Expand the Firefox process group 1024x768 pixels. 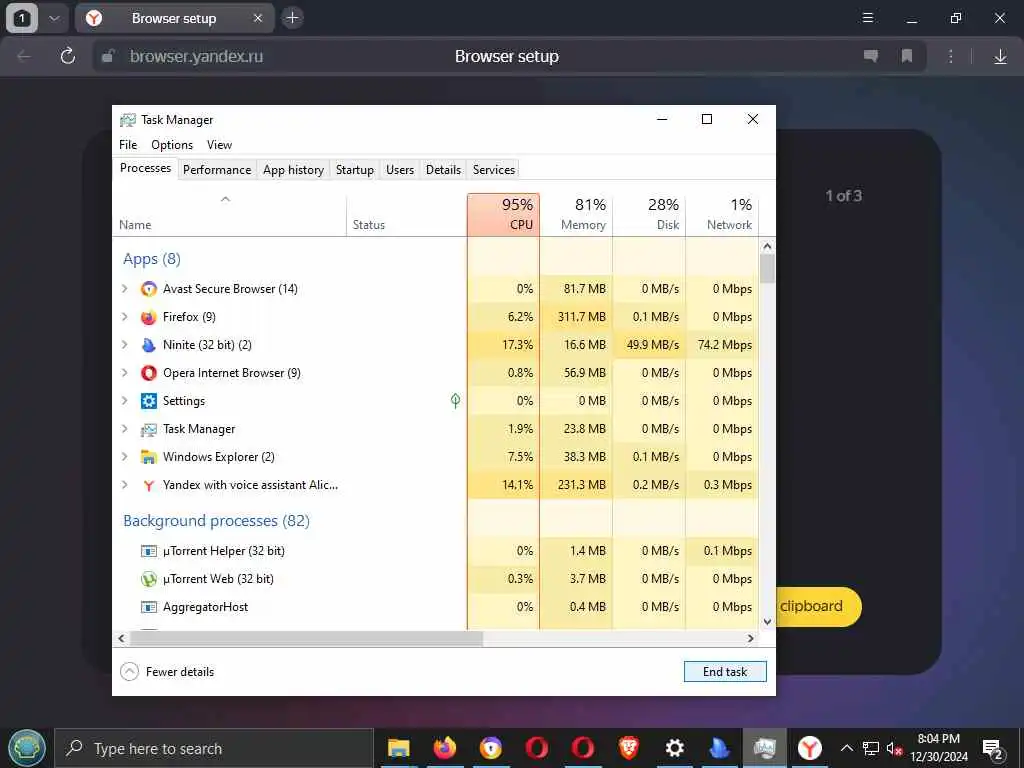(125, 317)
